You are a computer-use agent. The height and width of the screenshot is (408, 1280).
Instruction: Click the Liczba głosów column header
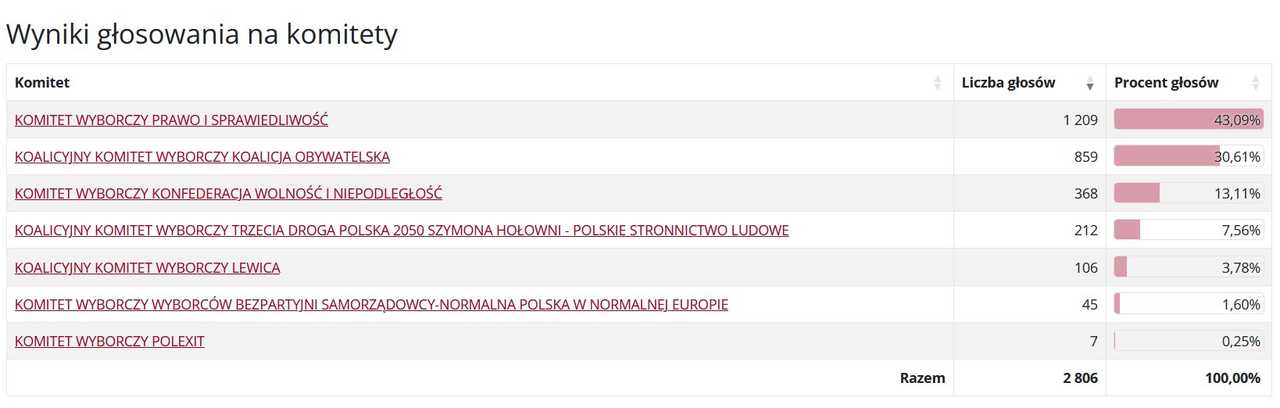tap(1029, 83)
